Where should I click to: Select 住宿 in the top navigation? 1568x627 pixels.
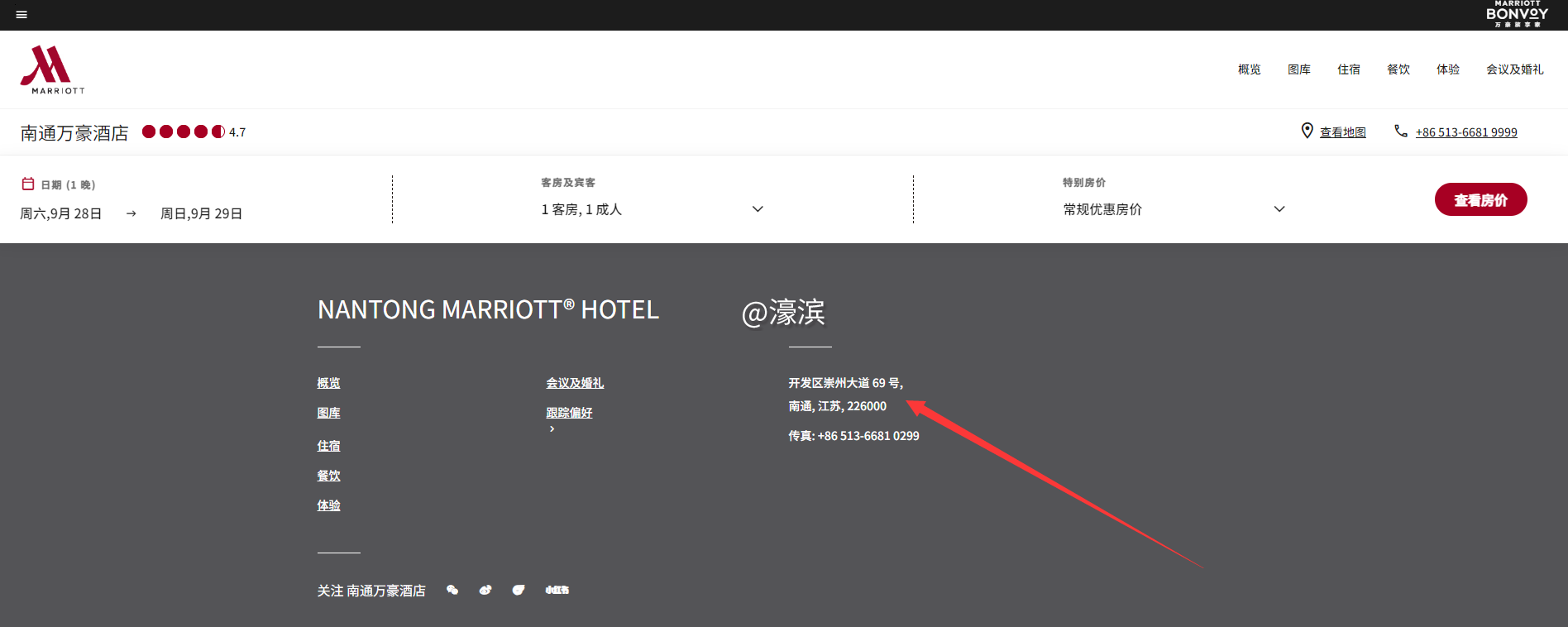click(x=1349, y=69)
